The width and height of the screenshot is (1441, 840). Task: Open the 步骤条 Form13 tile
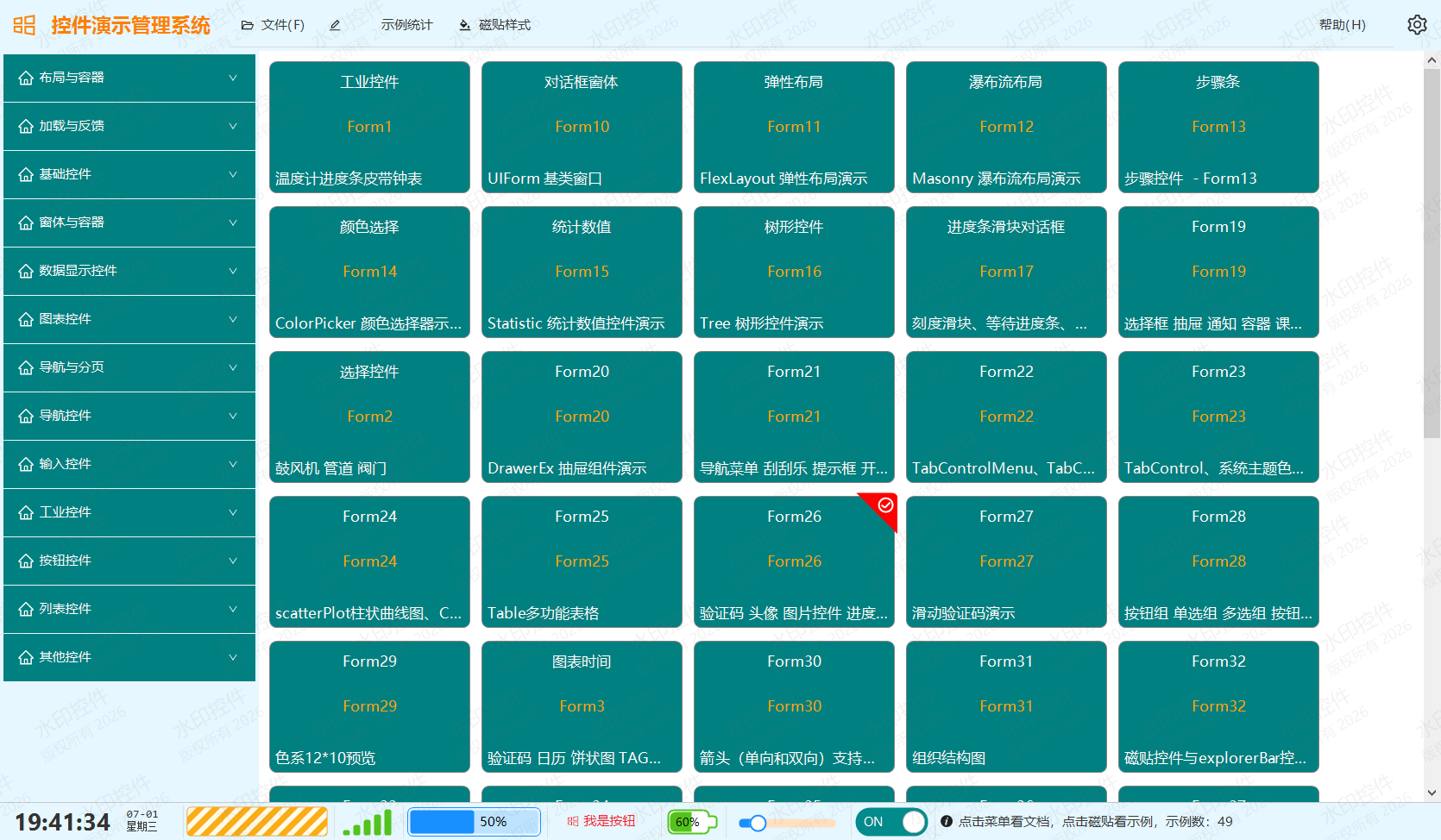(x=1218, y=127)
